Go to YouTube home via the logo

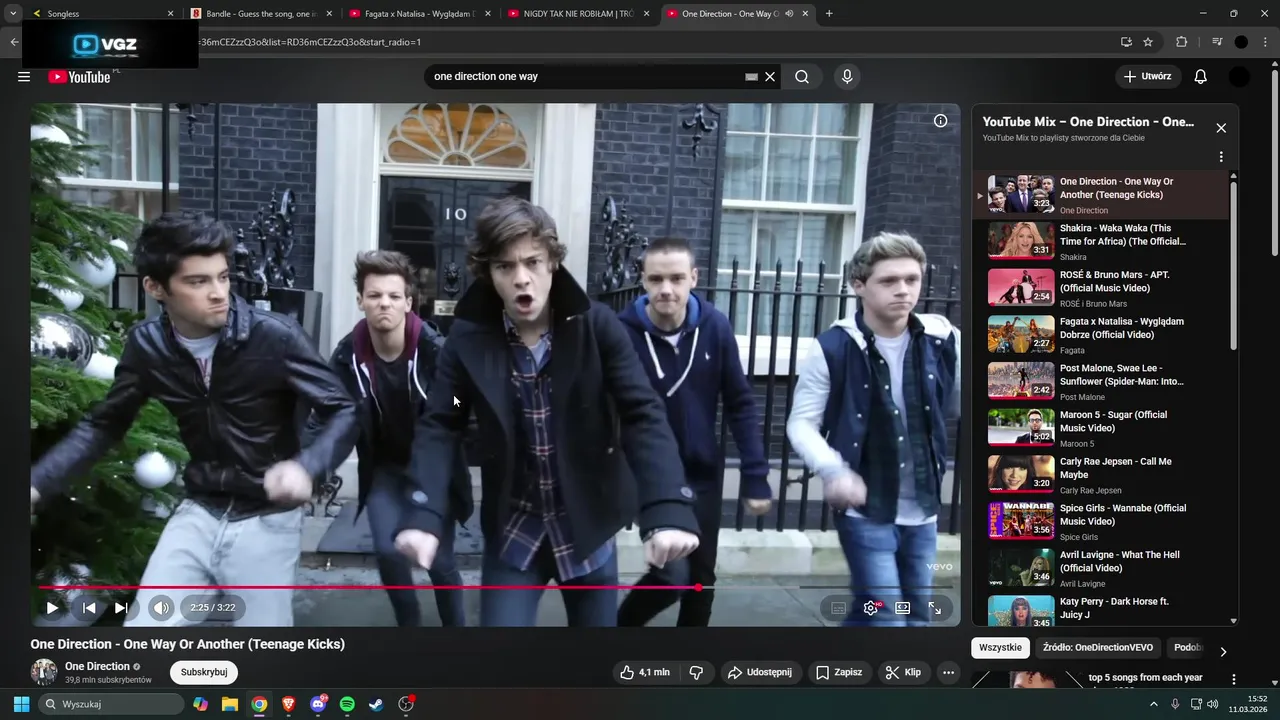point(79,77)
